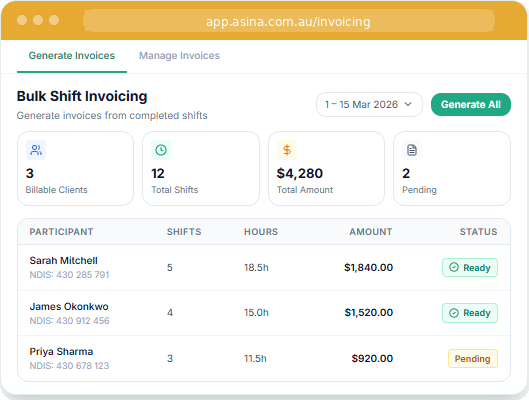The image size is (529, 400).
Task: Sort by the SHIFTS column header
Action: click(x=184, y=232)
